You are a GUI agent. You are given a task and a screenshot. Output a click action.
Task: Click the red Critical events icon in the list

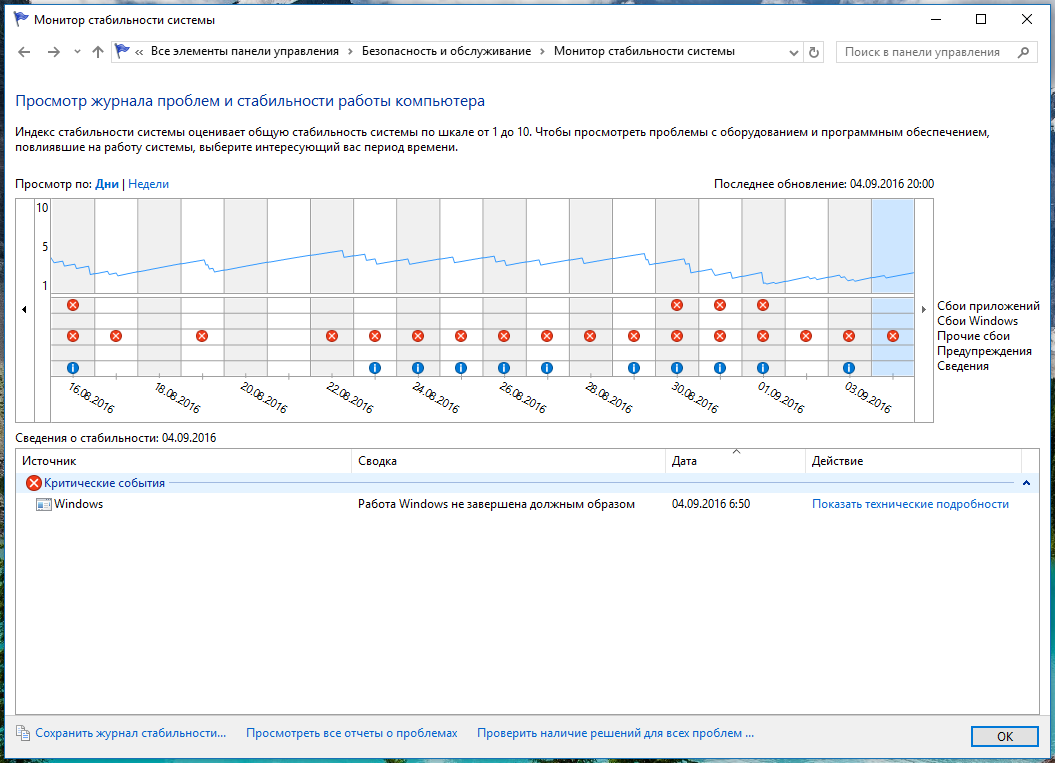pyautogui.click(x=34, y=483)
